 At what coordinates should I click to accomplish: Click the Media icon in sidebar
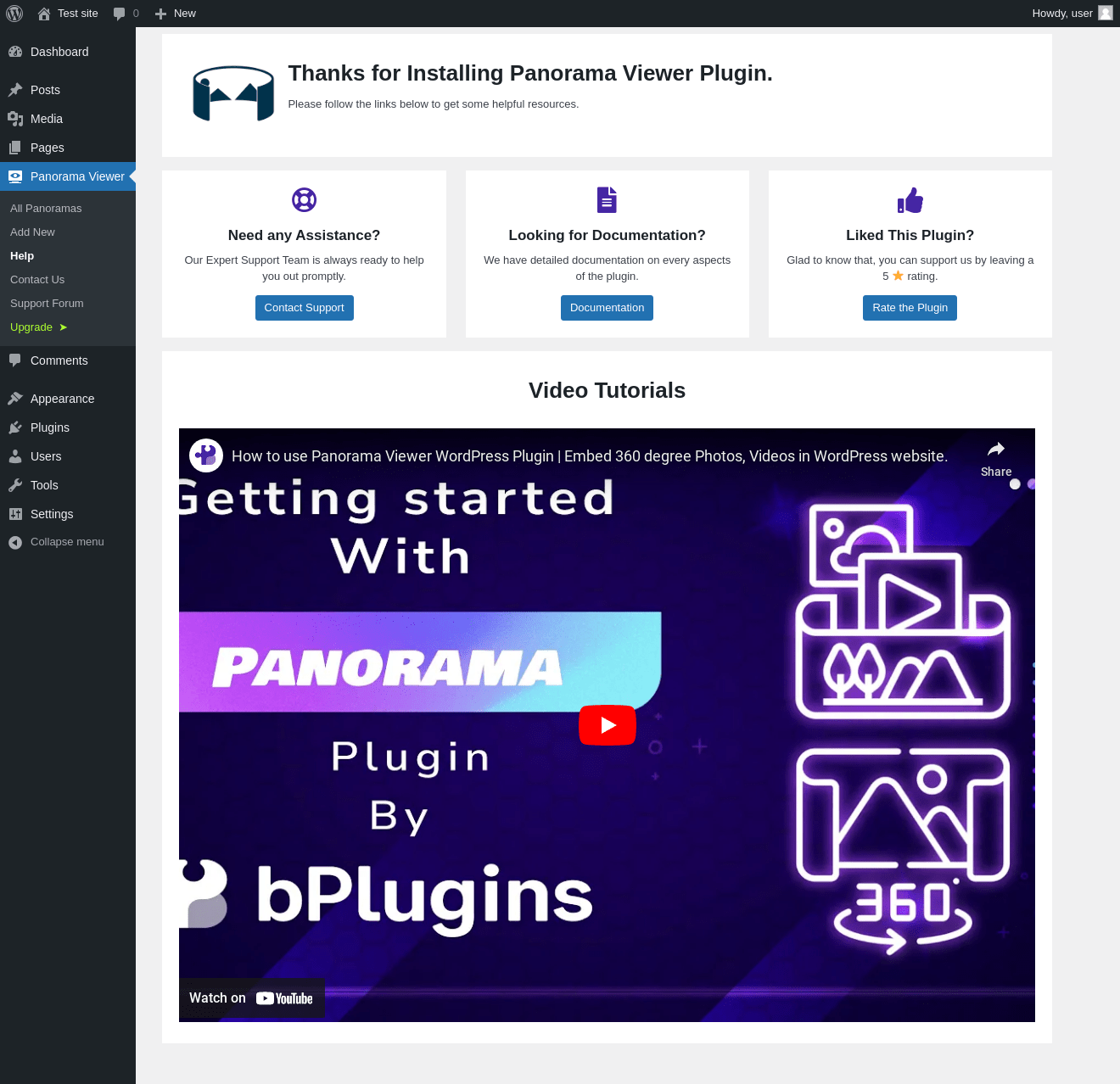point(15,119)
